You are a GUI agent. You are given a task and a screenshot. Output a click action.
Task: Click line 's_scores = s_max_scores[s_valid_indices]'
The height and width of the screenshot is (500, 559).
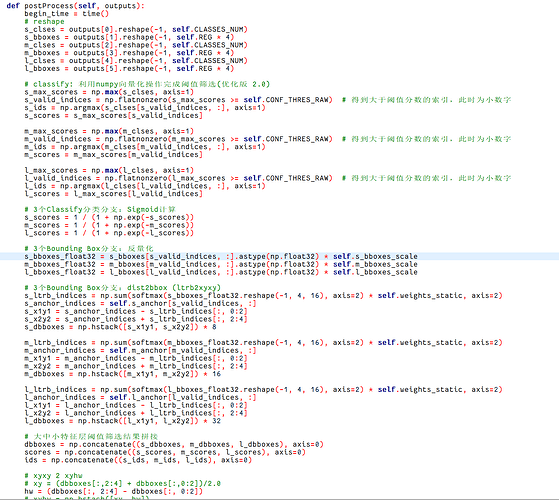click(113, 115)
